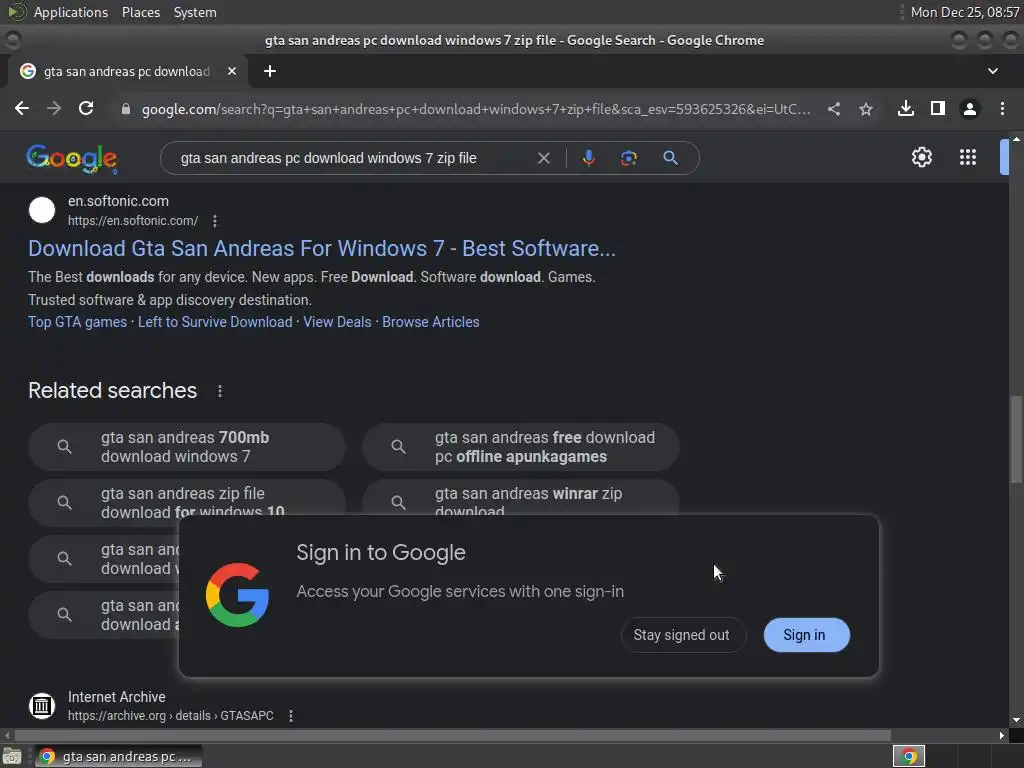Open the Places menu
The width and height of the screenshot is (1024, 768).
click(140, 12)
